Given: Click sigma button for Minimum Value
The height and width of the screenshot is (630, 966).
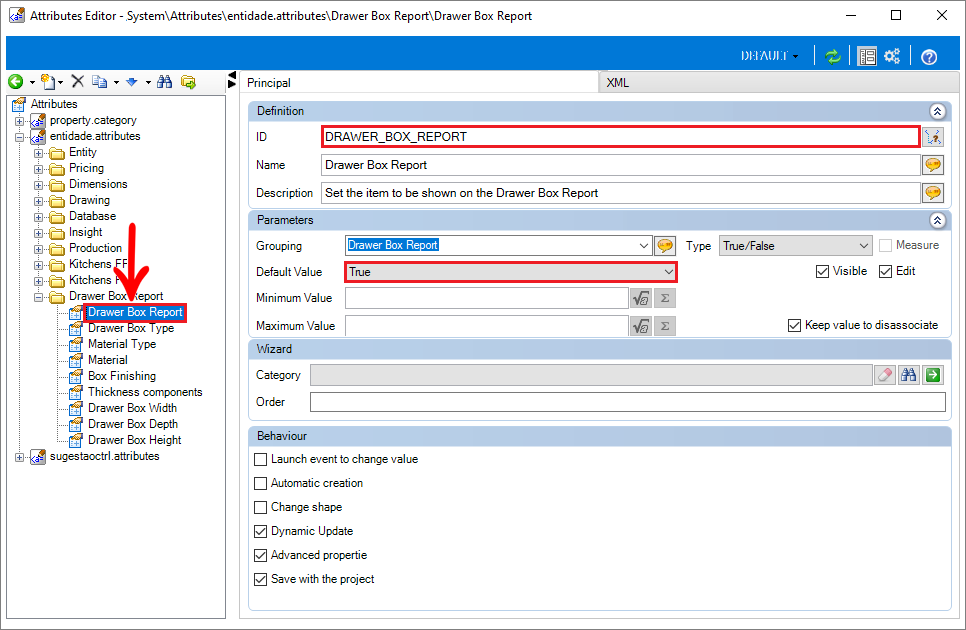Looking at the screenshot, I should click(665, 299).
